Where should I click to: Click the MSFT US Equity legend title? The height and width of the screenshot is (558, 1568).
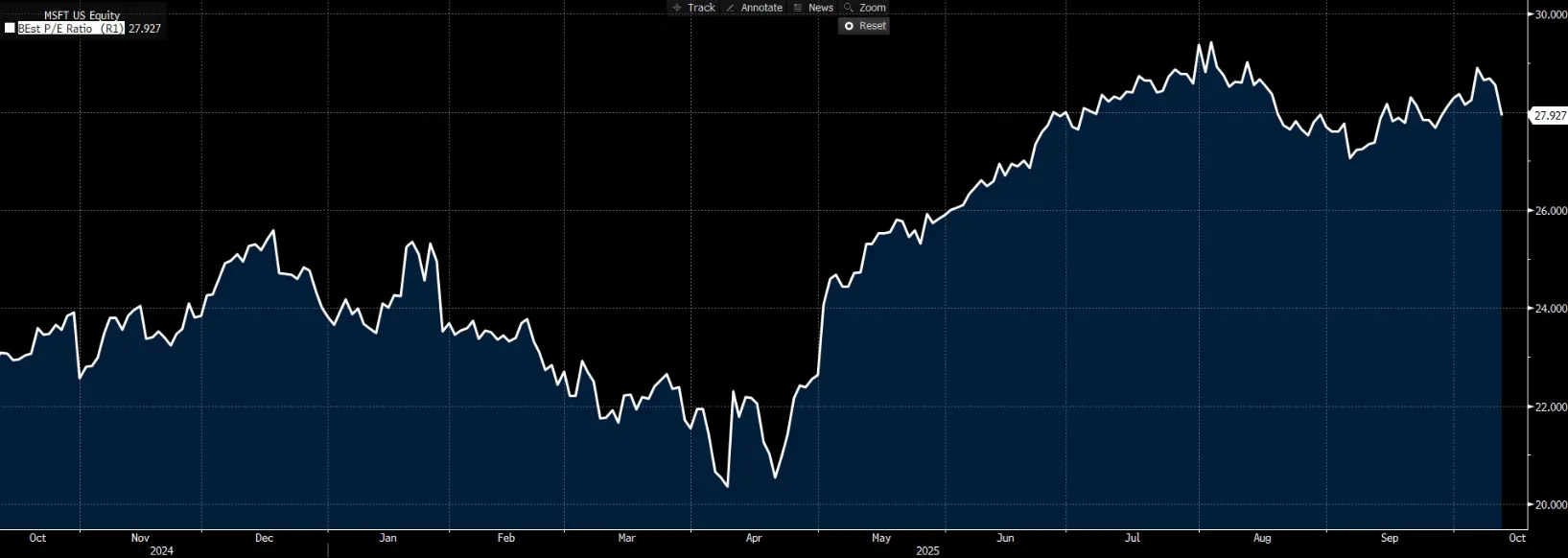point(82,15)
